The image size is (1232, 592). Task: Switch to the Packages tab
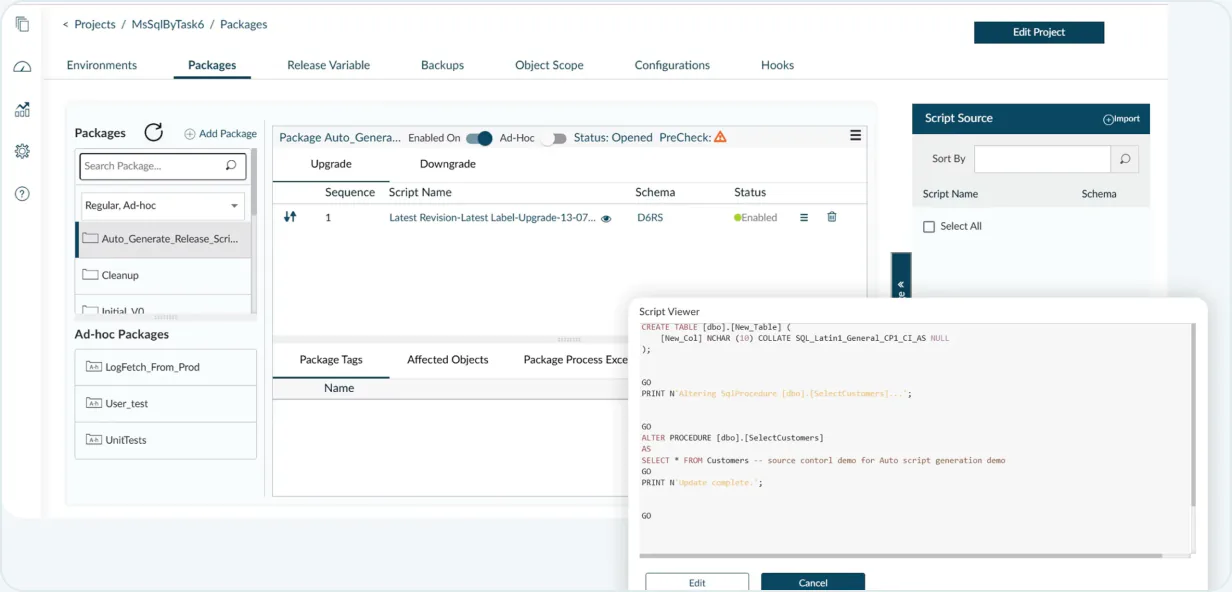click(x=212, y=65)
